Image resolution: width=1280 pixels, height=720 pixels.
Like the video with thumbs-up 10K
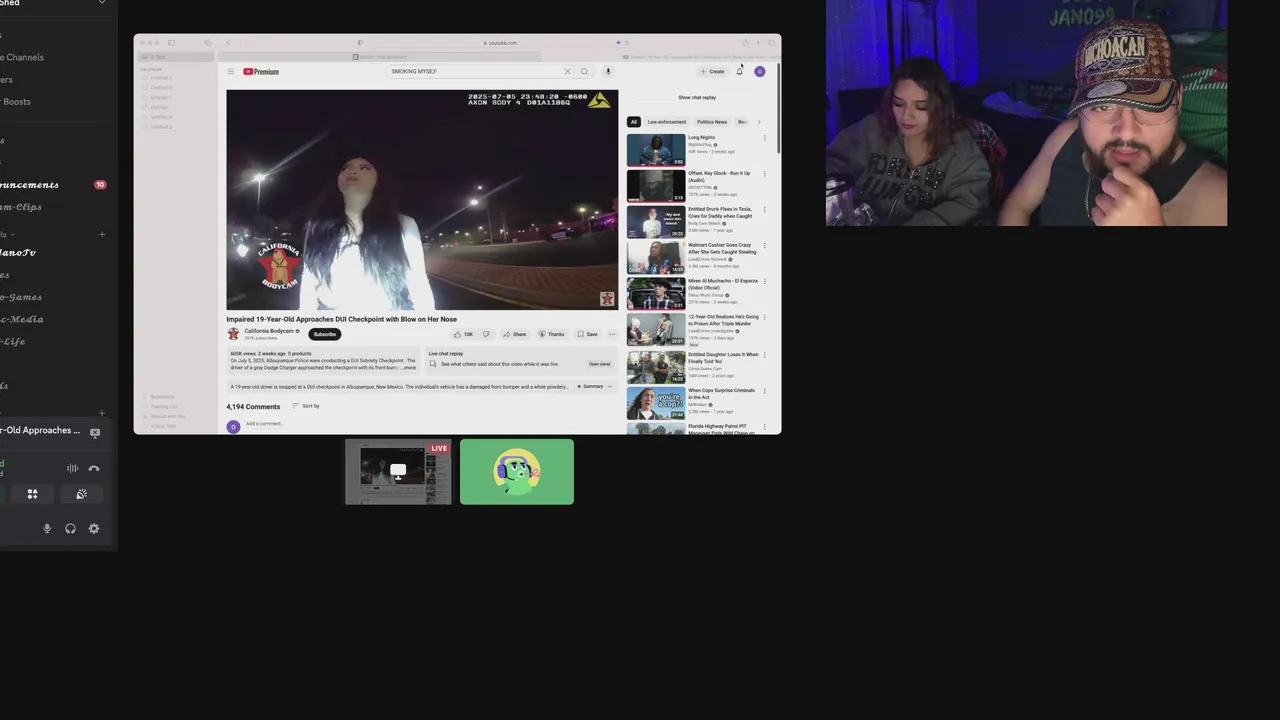coord(463,334)
